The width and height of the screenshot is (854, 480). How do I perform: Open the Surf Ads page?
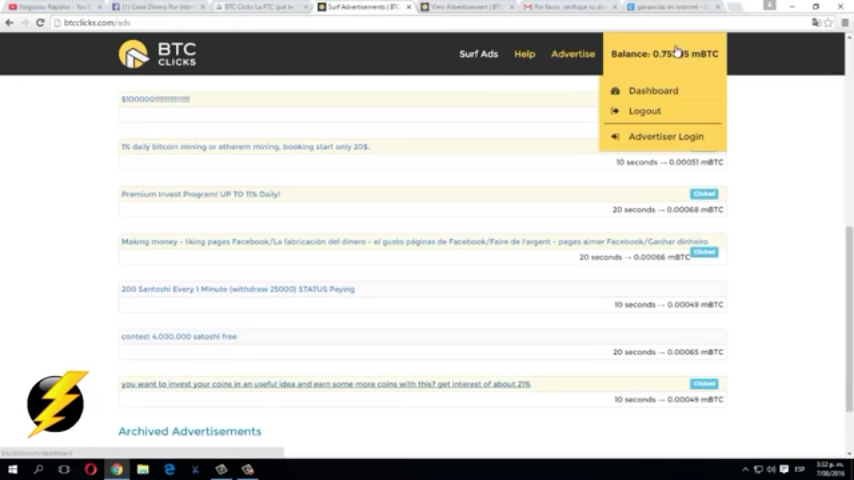pos(478,54)
